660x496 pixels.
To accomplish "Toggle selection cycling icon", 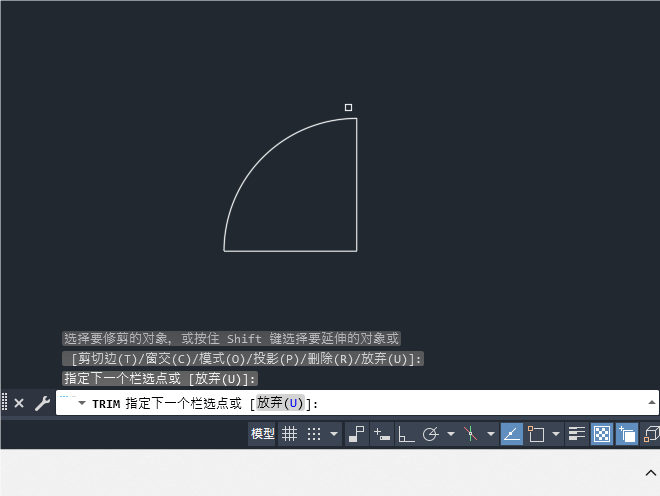I will pyautogui.click(x=627, y=434).
